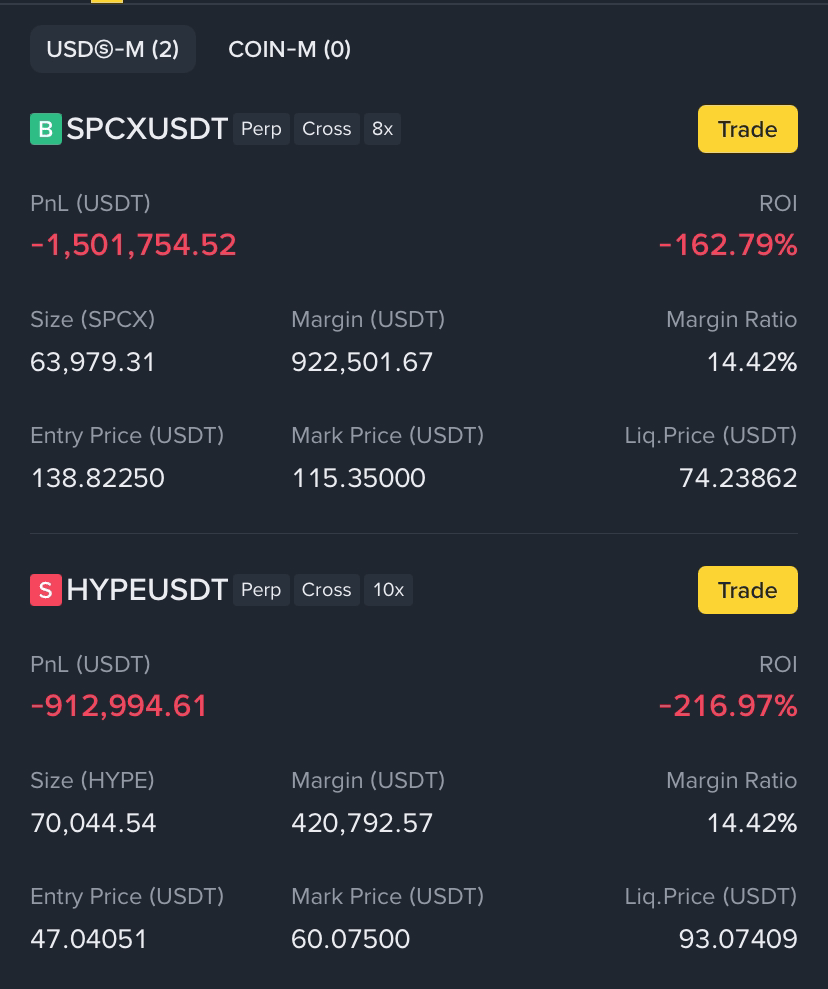This screenshot has height=989, width=828.
Task: Select the 10x leverage tag on HYPEUSDT
Action: [x=388, y=590]
